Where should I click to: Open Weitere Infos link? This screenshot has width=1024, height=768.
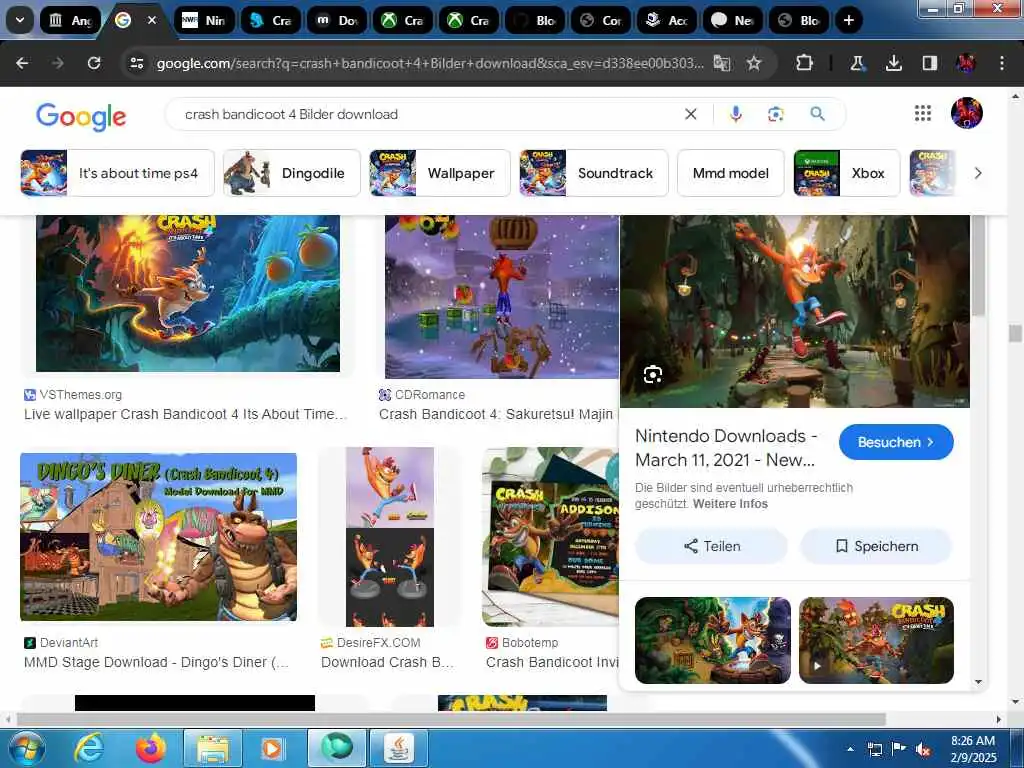(730, 504)
